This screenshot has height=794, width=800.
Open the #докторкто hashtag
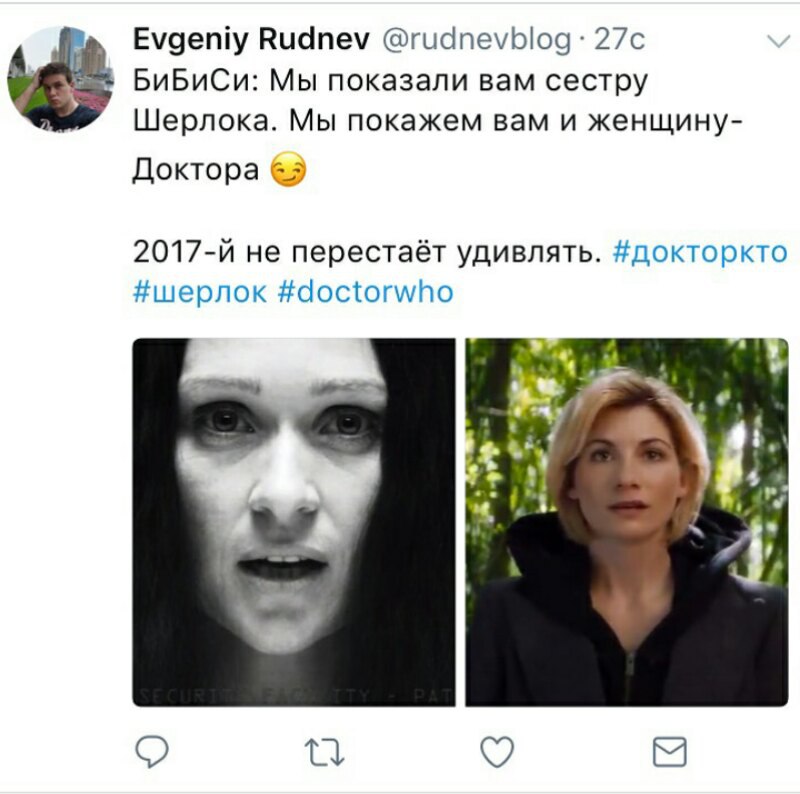tap(700, 252)
